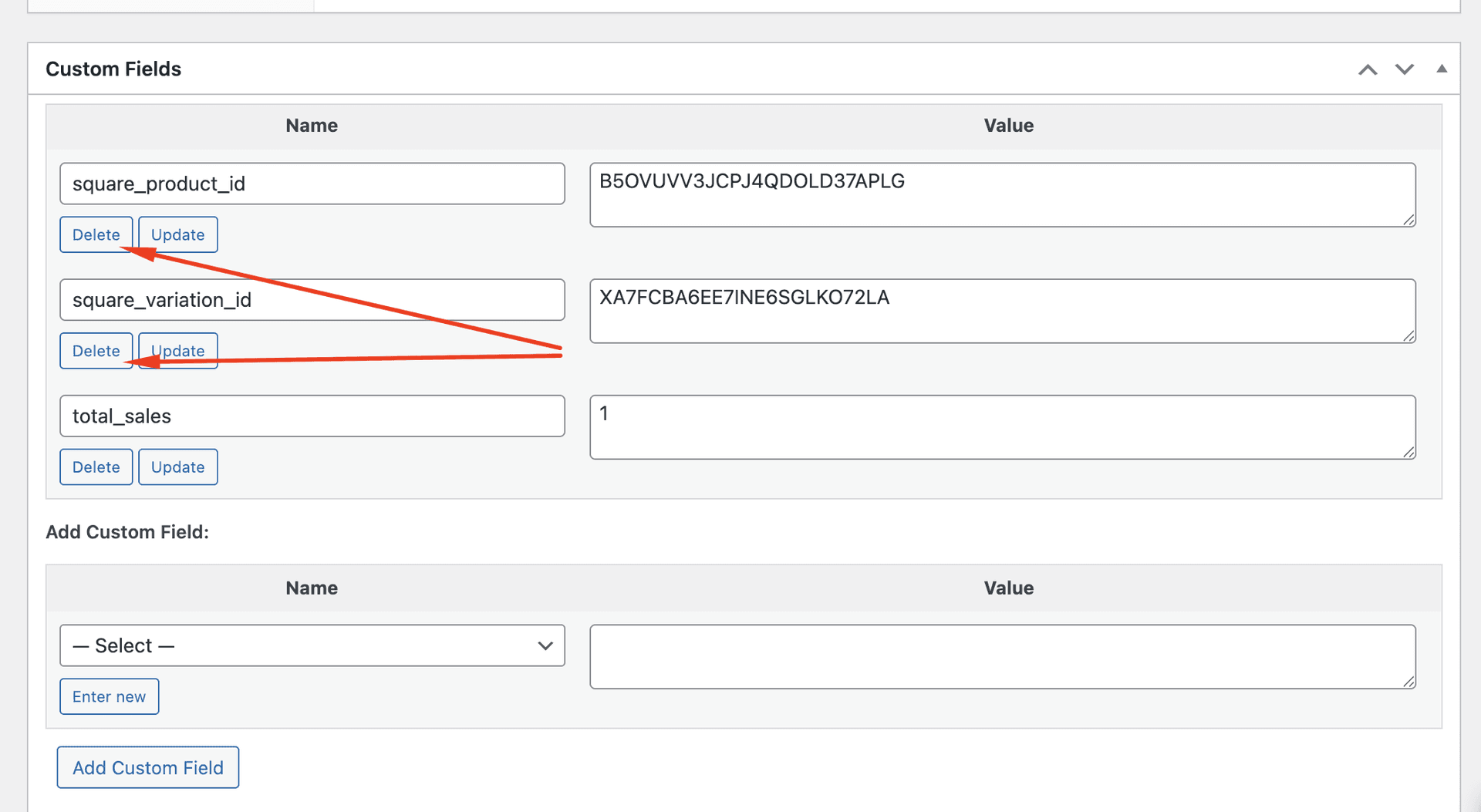Update the square_product_id field
The image size is (1481, 812).
click(x=177, y=234)
